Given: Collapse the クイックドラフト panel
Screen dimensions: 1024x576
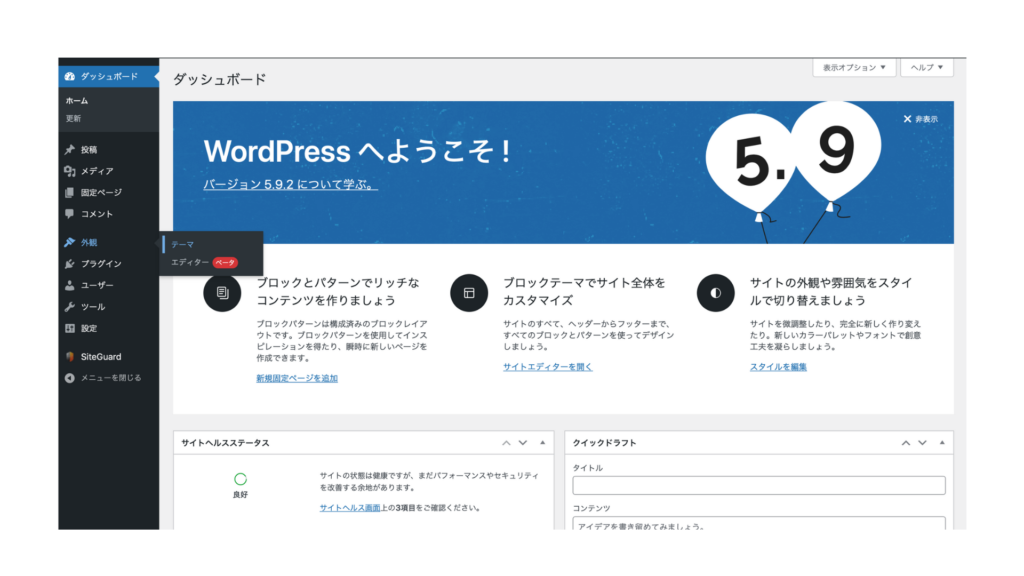Looking at the screenshot, I should pyautogui.click(x=942, y=443).
